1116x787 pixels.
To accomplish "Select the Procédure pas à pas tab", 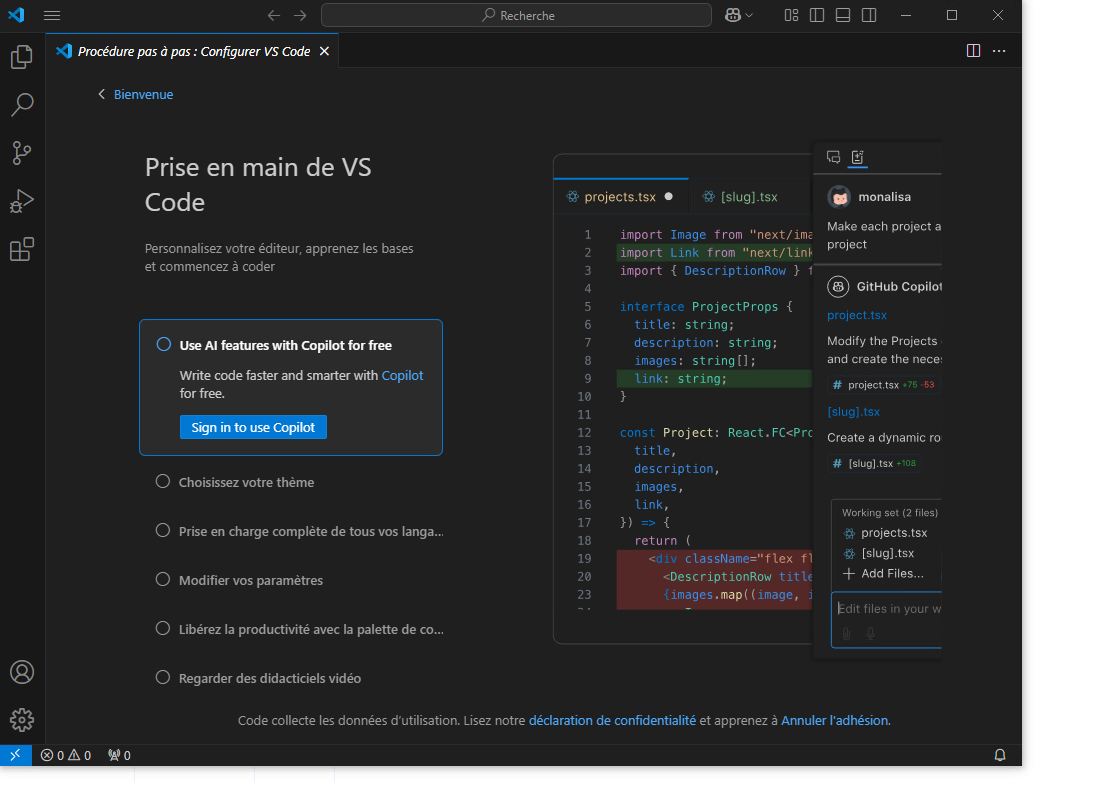I will click(194, 51).
